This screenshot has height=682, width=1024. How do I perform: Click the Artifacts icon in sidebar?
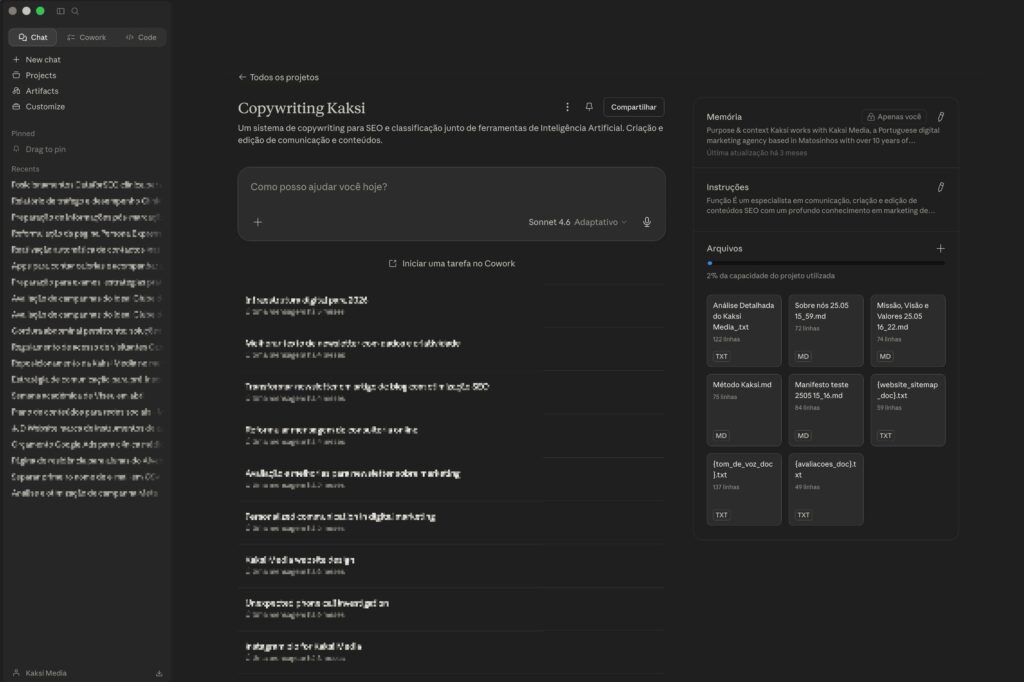16,91
